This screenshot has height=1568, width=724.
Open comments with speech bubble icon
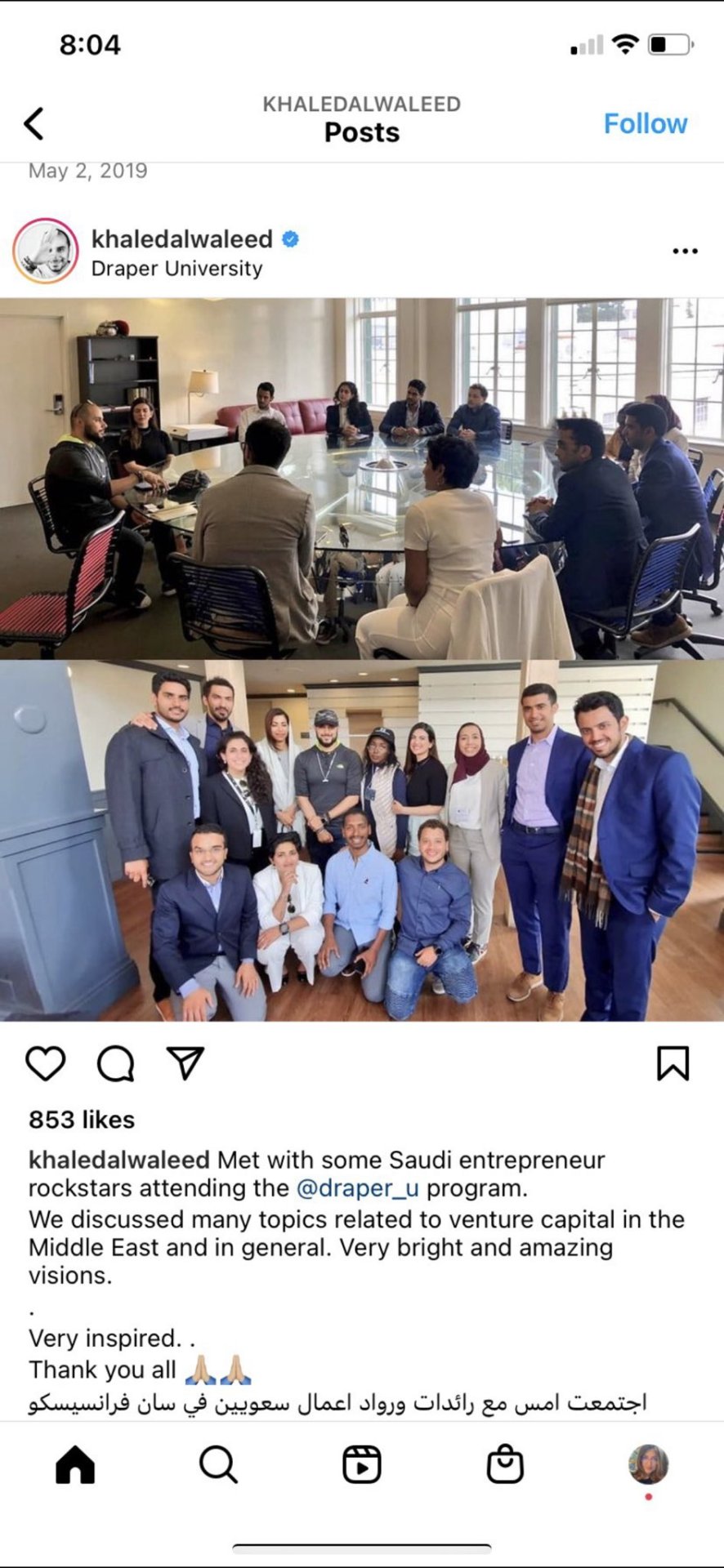[115, 1063]
